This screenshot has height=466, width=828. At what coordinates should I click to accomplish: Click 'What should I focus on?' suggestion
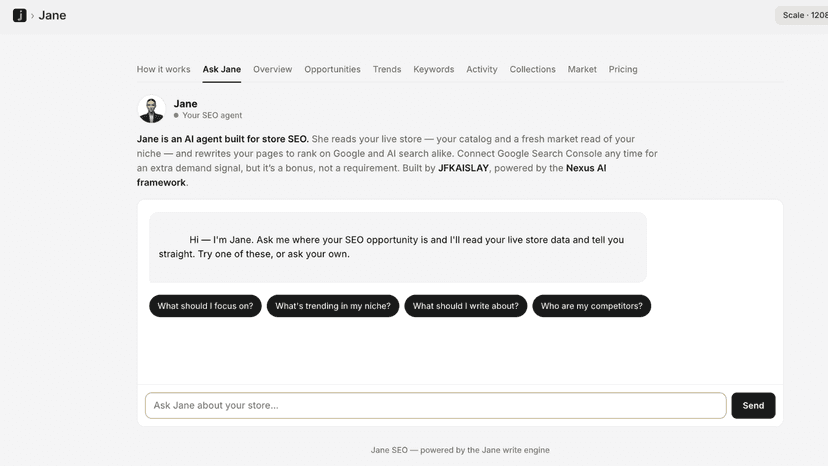(x=205, y=306)
